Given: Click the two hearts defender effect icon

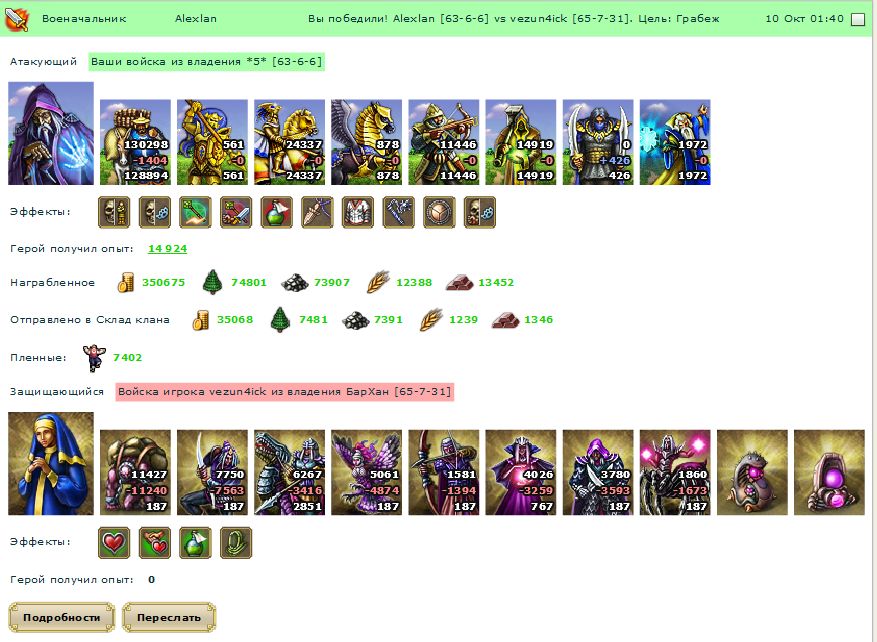Looking at the screenshot, I should (x=155, y=542).
